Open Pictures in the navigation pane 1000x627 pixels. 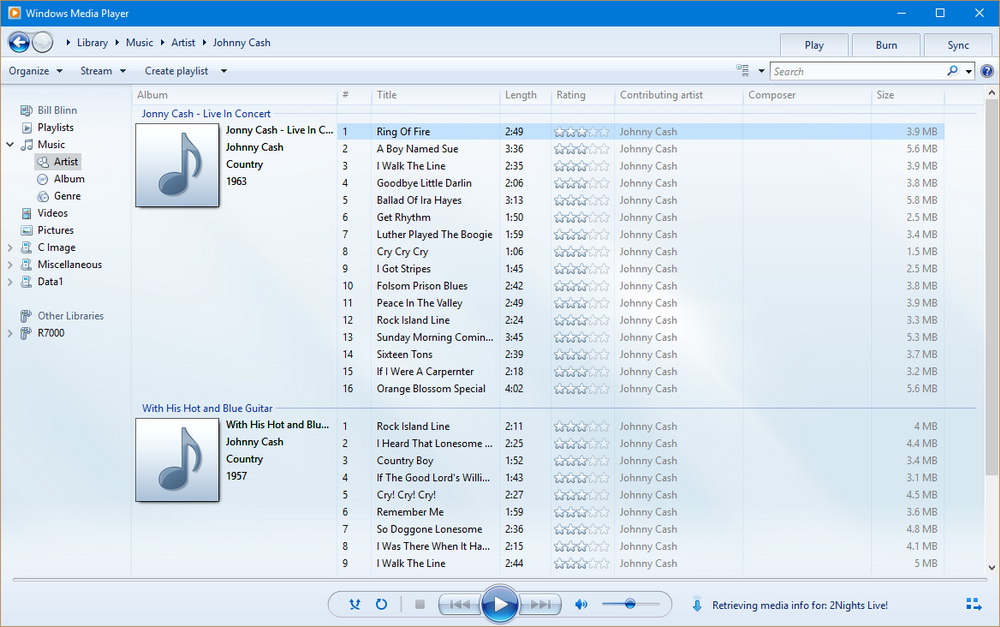coord(55,230)
